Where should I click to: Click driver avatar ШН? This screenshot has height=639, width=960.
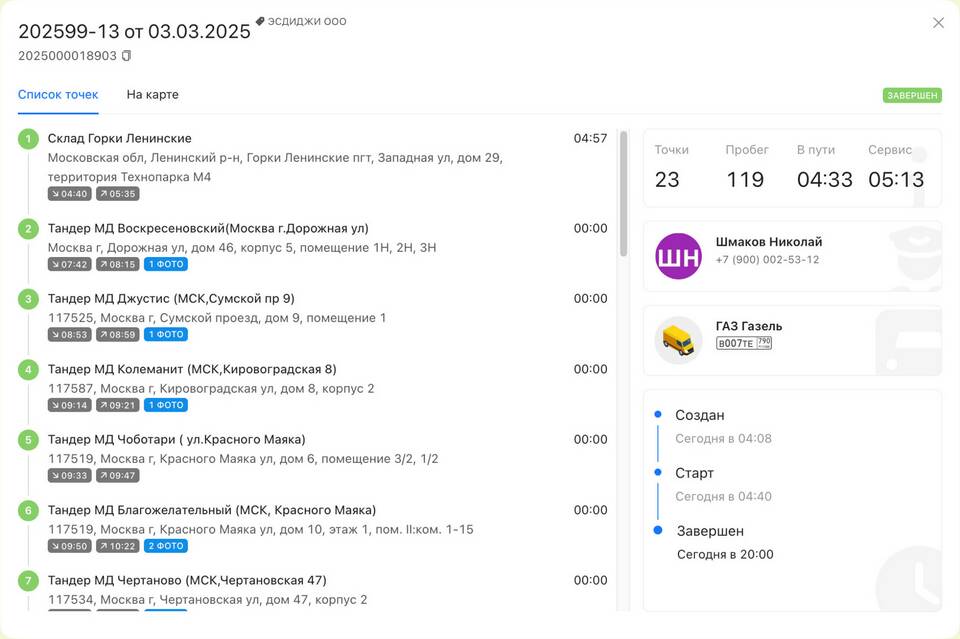(678, 256)
